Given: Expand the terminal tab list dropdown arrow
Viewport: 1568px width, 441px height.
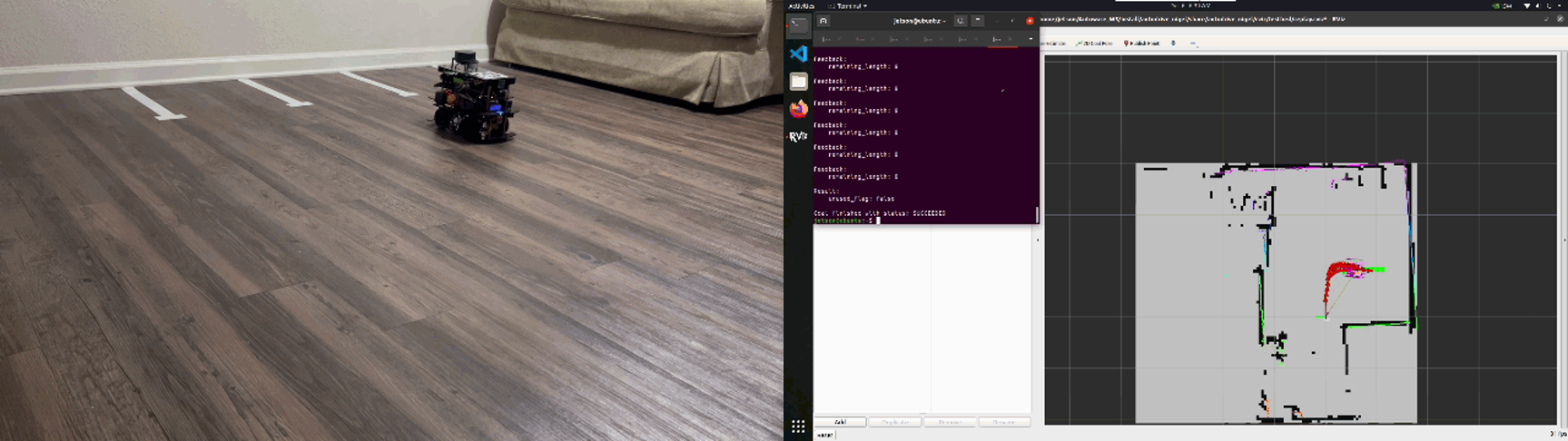Looking at the screenshot, I should tap(1031, 39).
